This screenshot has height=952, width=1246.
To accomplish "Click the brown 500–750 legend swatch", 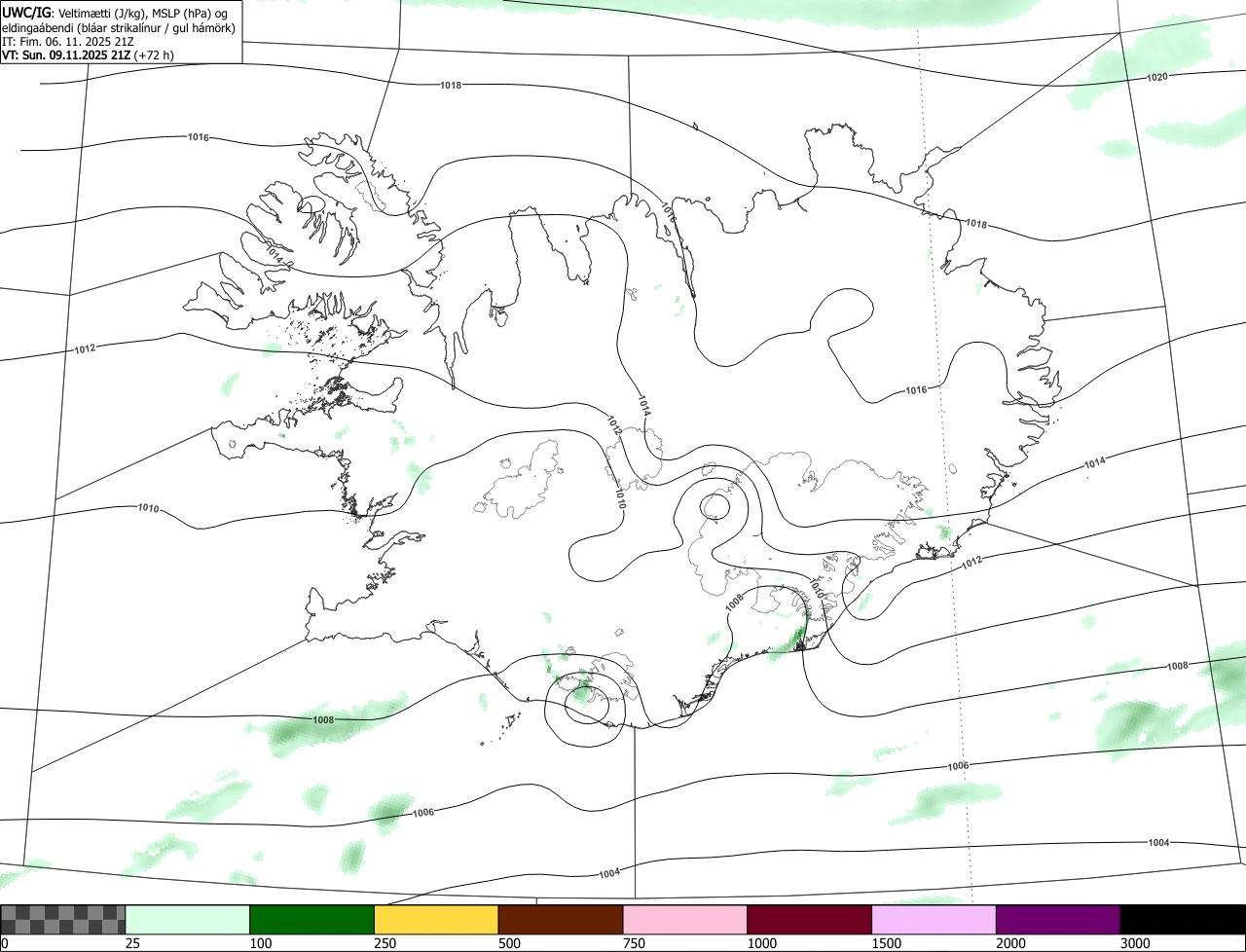I will coord(561,920).
